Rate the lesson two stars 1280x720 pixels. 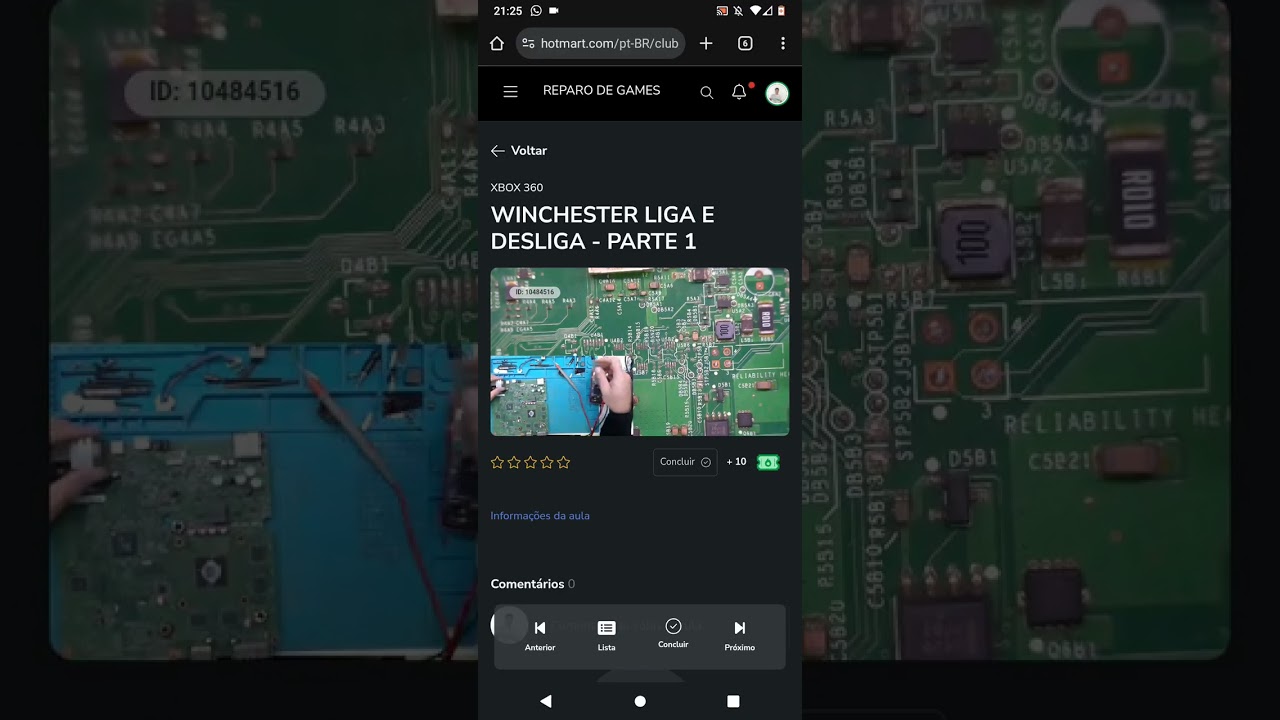click(x=514, y=462)
